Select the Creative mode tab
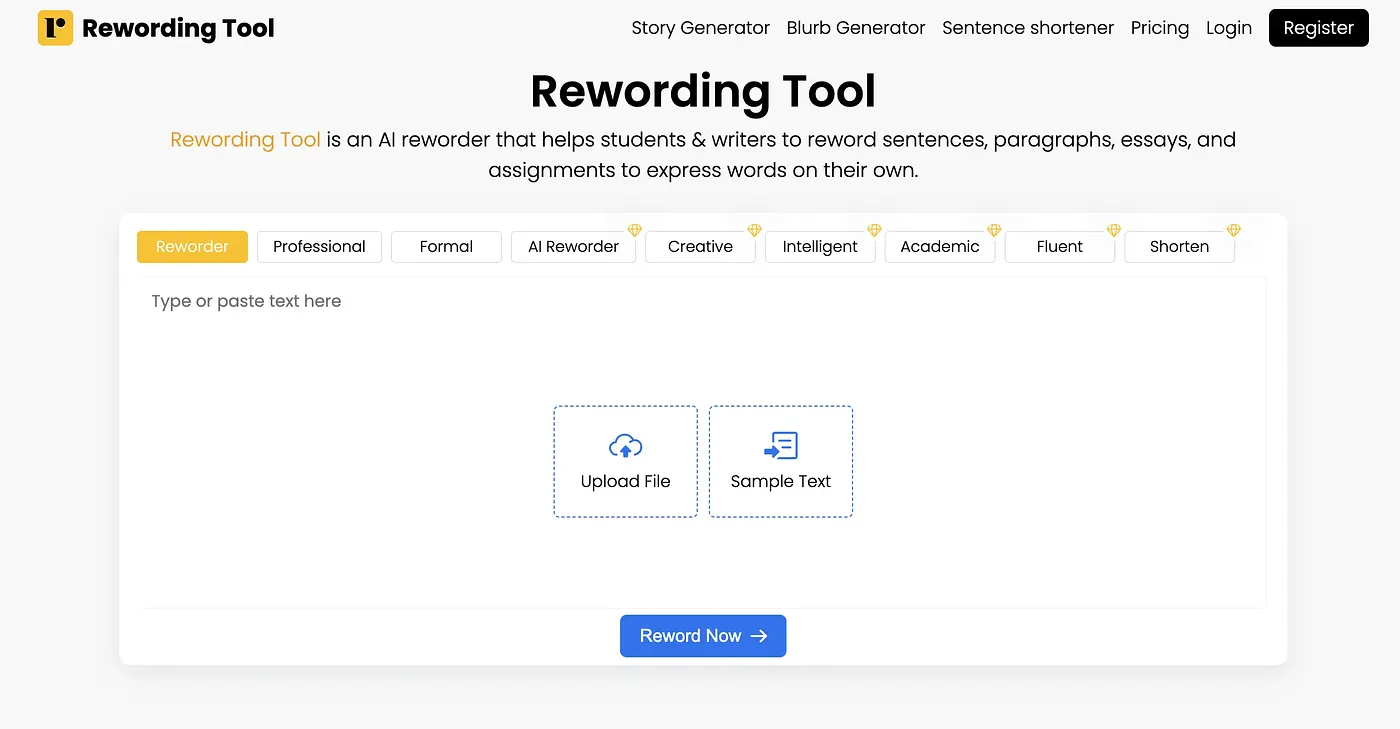1400x729 pixels. pyautogui.click(x=700, y=247)
